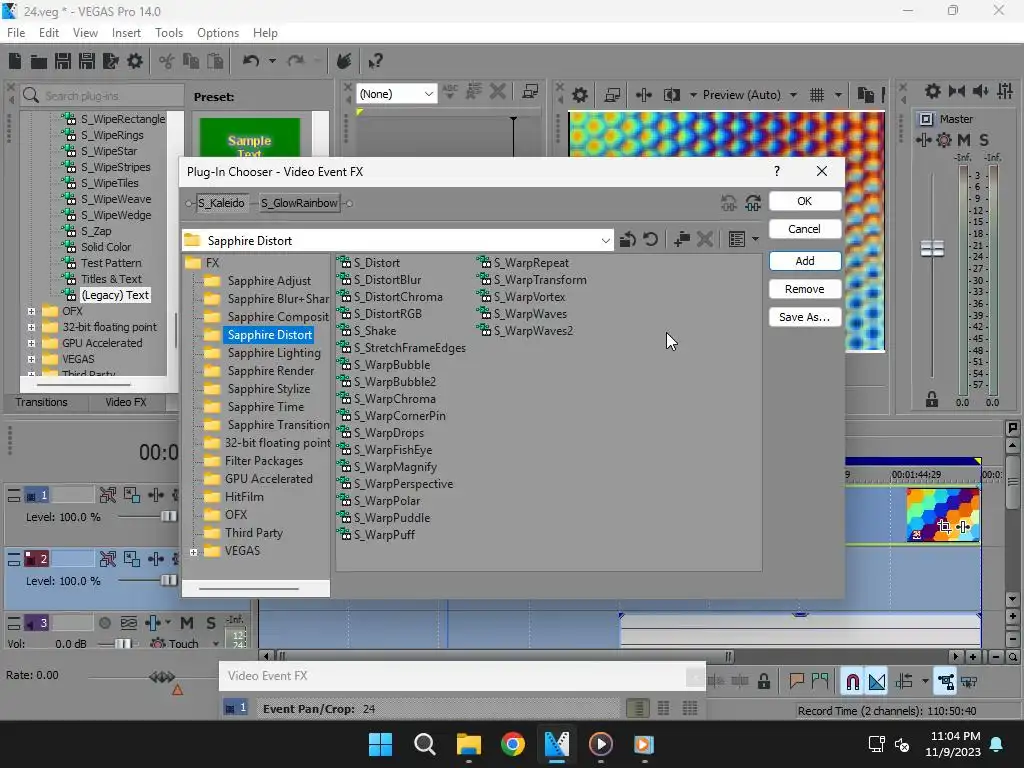Select S_Kaleido in plug-in chain
Image resolution: width=1024 pixels, height=768 pixels.
(x=221, y=203)
